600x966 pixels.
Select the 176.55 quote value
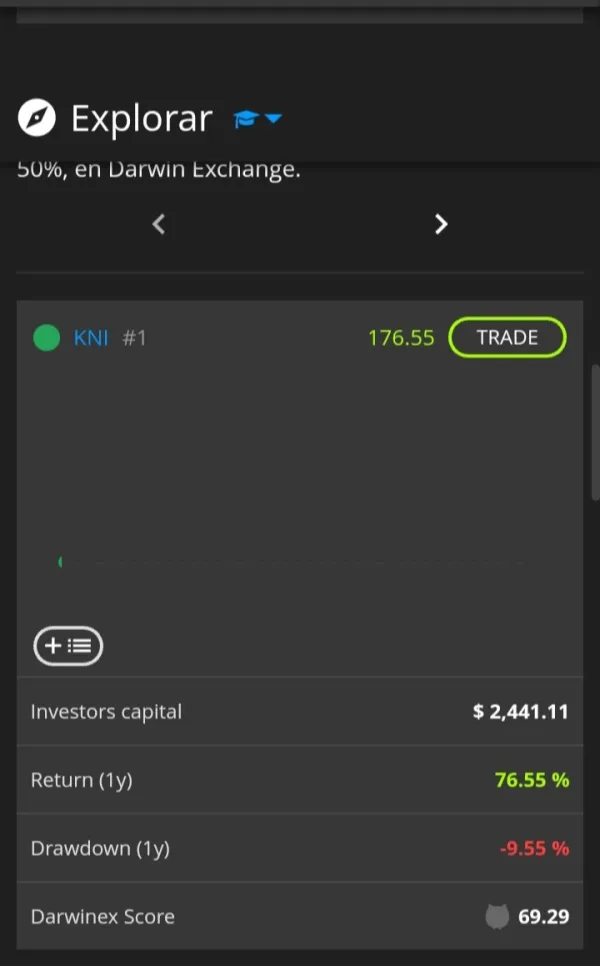click(401, 338)
